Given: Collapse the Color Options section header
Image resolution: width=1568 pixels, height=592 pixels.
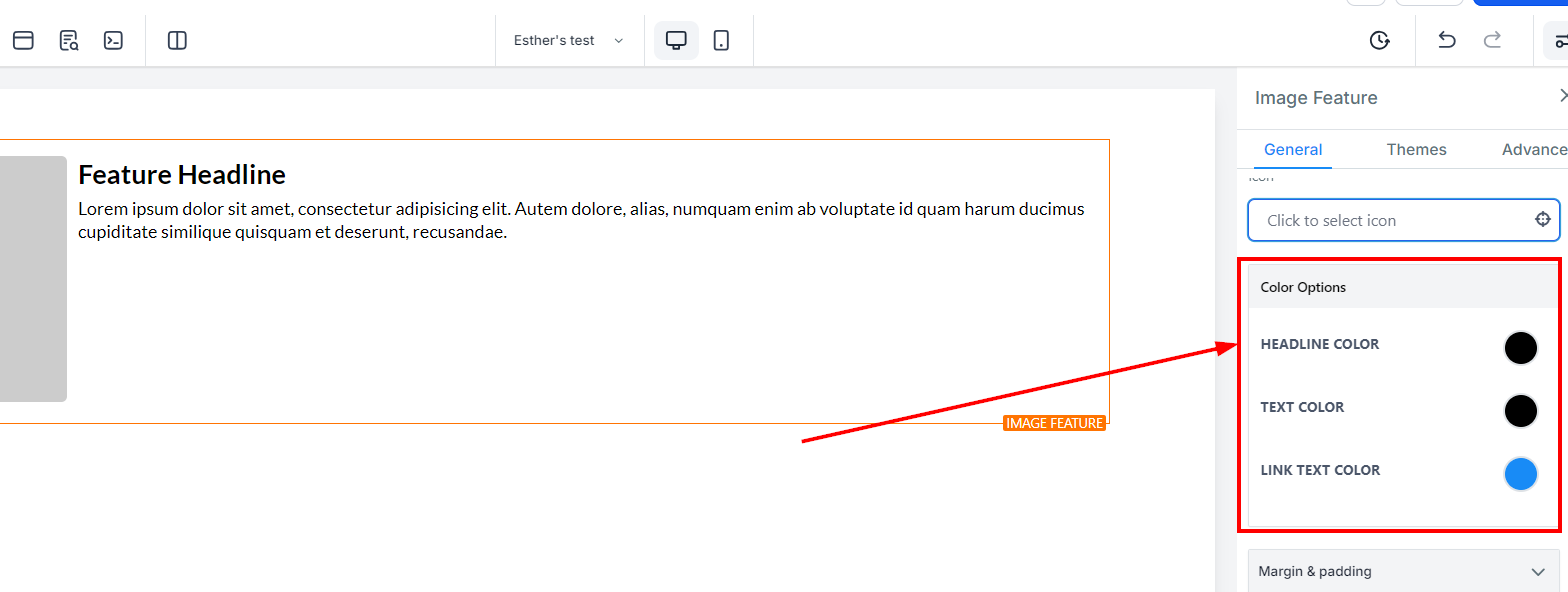Looking at the screenshot, I should click(x=1404, y=287).
